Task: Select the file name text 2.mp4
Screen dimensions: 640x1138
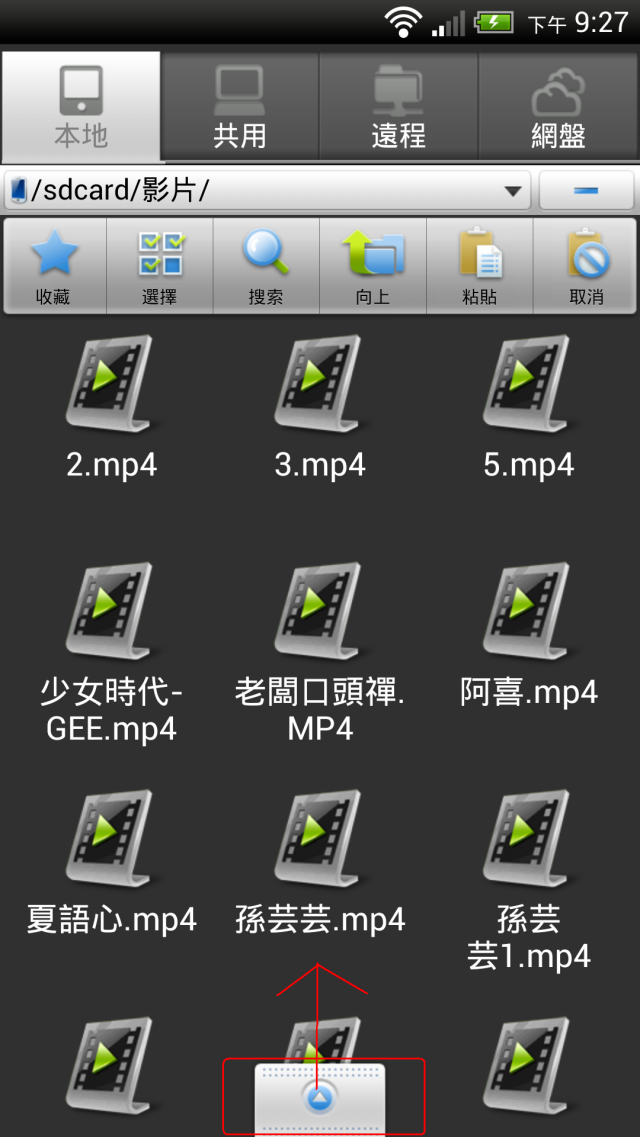Action: pyautogui.click(x=111, y=465)
